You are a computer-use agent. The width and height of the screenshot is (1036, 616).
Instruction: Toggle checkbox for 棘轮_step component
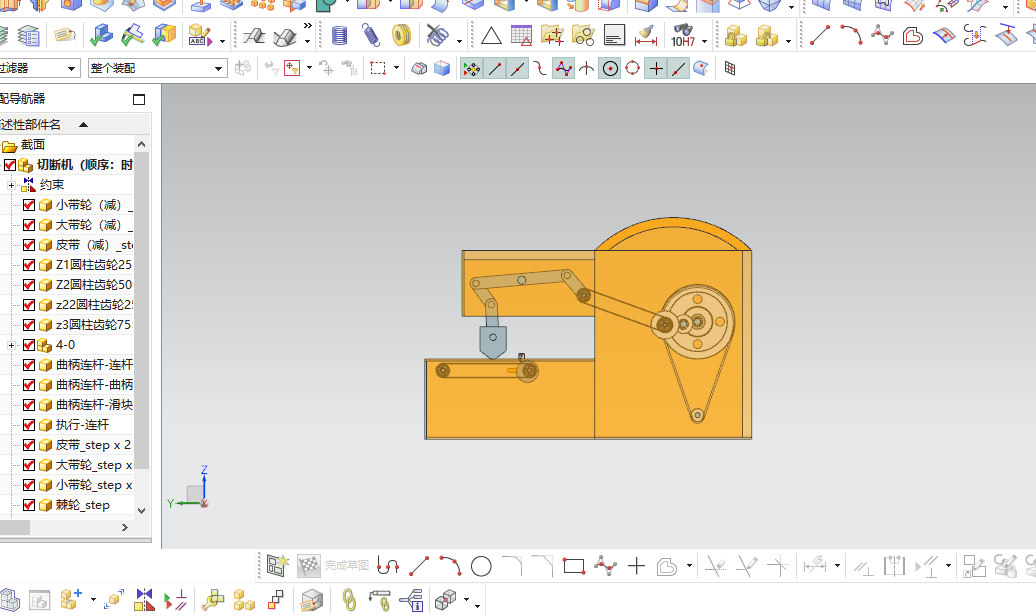(28, 505)
